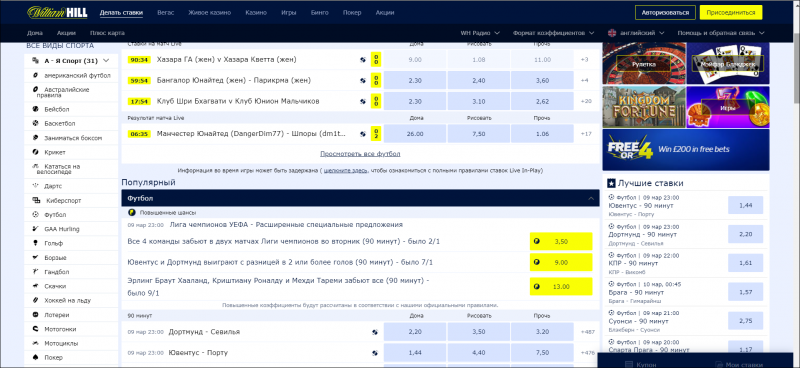Select home odds 2.20 for Дортмунд - Севилья

click(x=415, y=332)
